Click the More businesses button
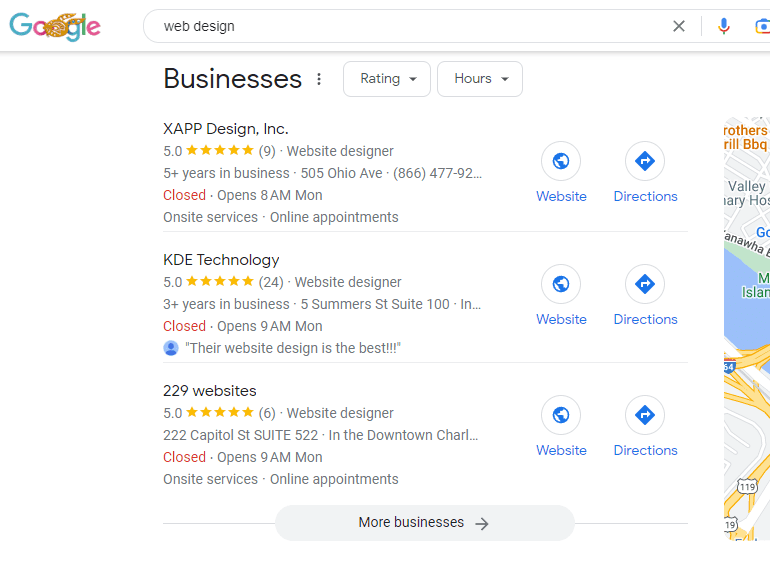The height and width of the screenshot is (563, 770). coord(424,523)
